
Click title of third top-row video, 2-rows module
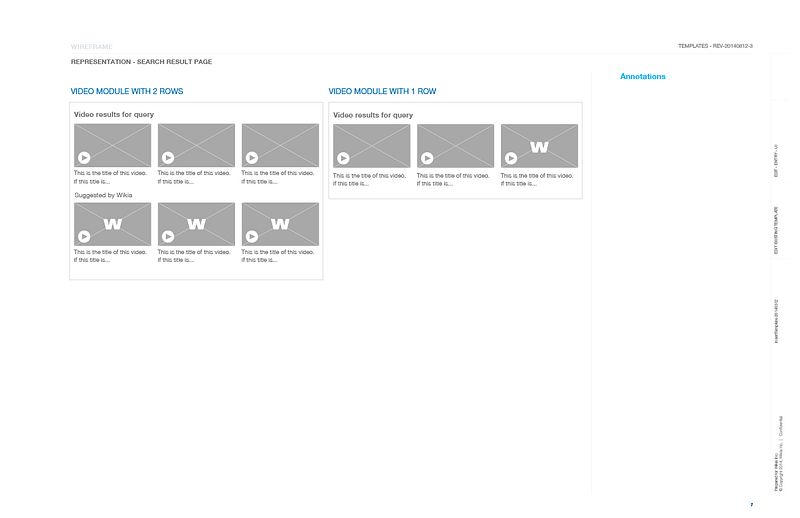[278, 177]
